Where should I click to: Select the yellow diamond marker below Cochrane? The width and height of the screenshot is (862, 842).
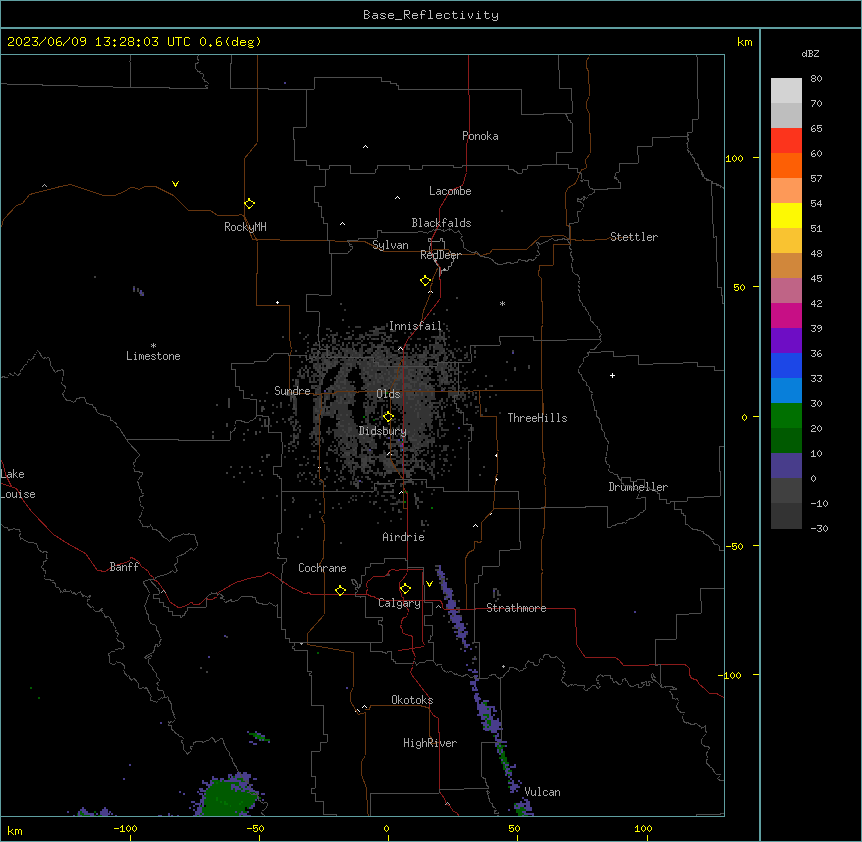point(340,590)
